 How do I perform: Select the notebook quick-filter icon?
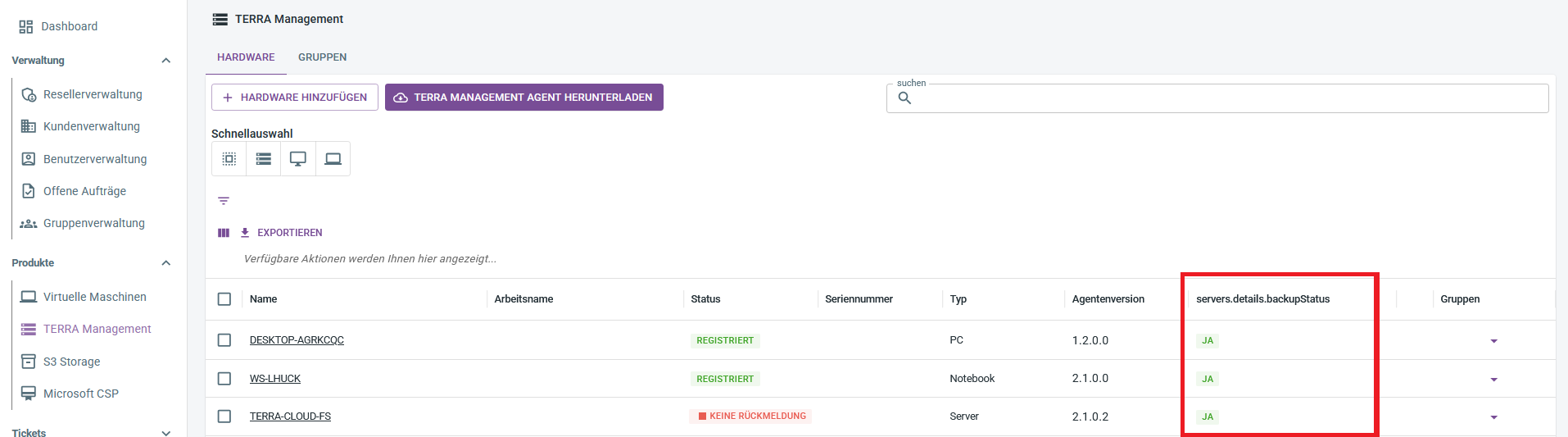[333, 159]
